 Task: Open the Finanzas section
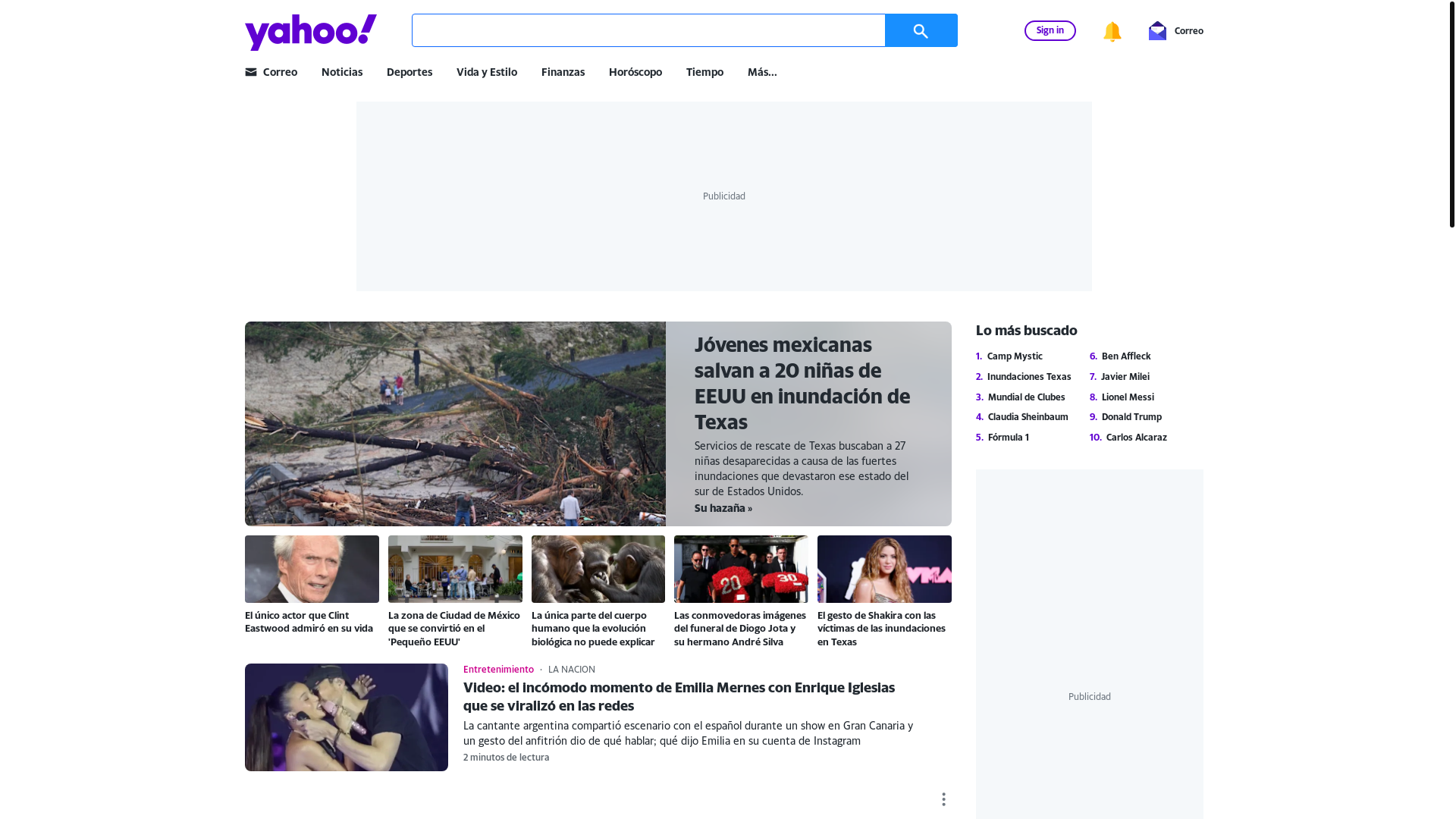(563, 72)
